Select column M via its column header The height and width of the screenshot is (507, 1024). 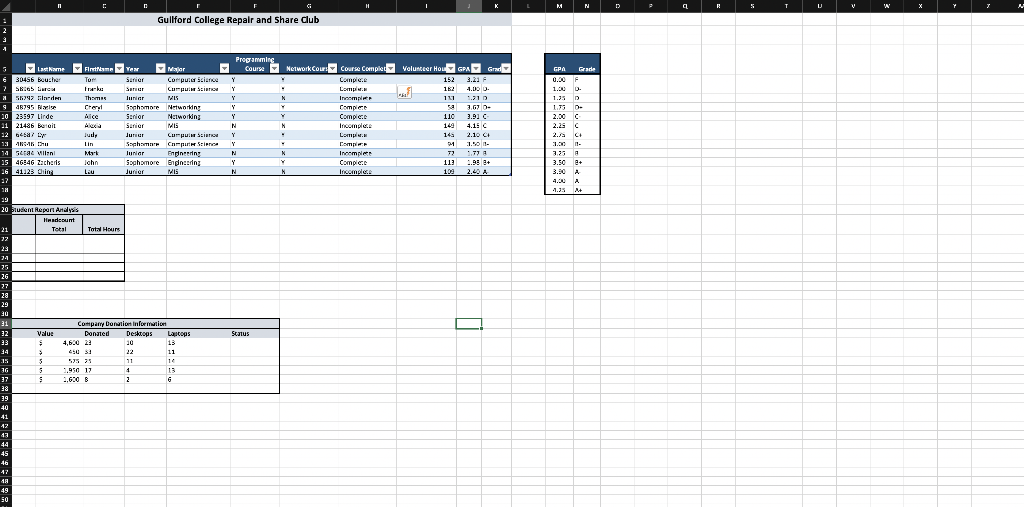[x=560, y=6]
